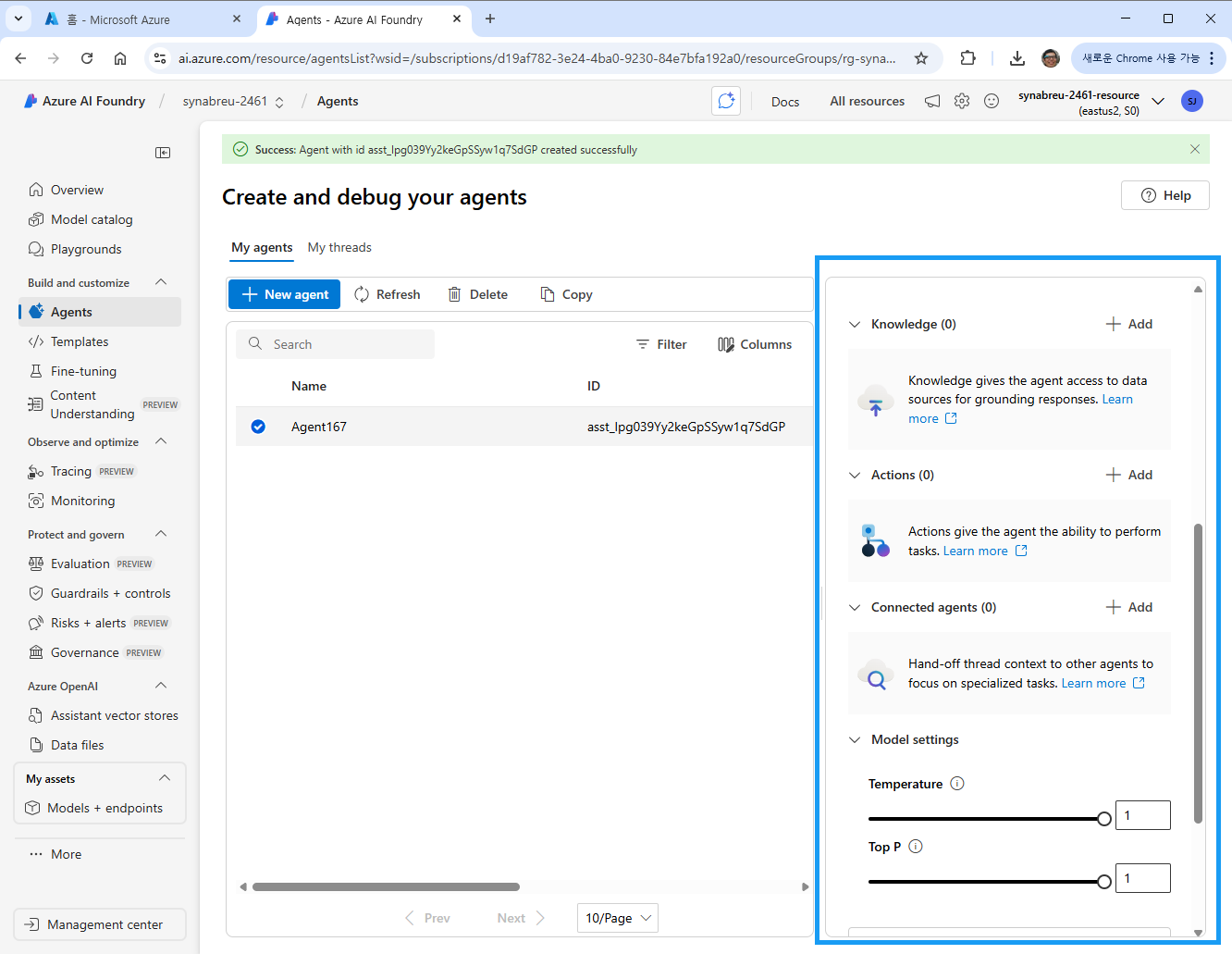Image resolution: width=1232 pixels, height=954 pixels.
Task: Open All resources in header
Action: [867, 101]
